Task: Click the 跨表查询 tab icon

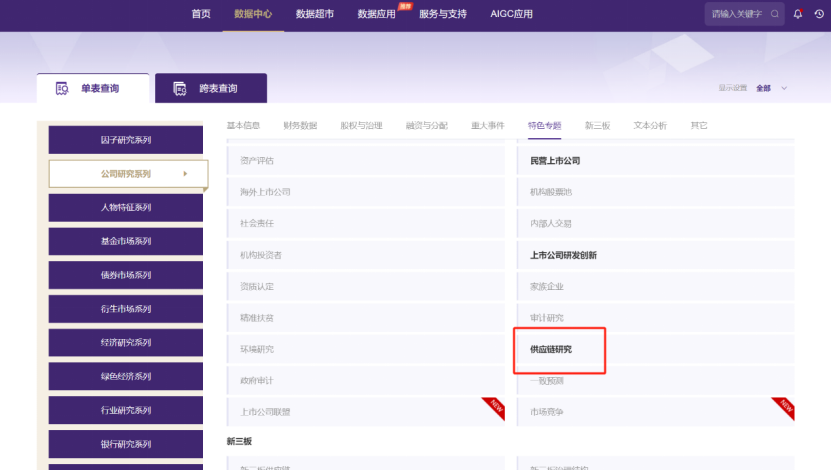Action: coord(180,88)
